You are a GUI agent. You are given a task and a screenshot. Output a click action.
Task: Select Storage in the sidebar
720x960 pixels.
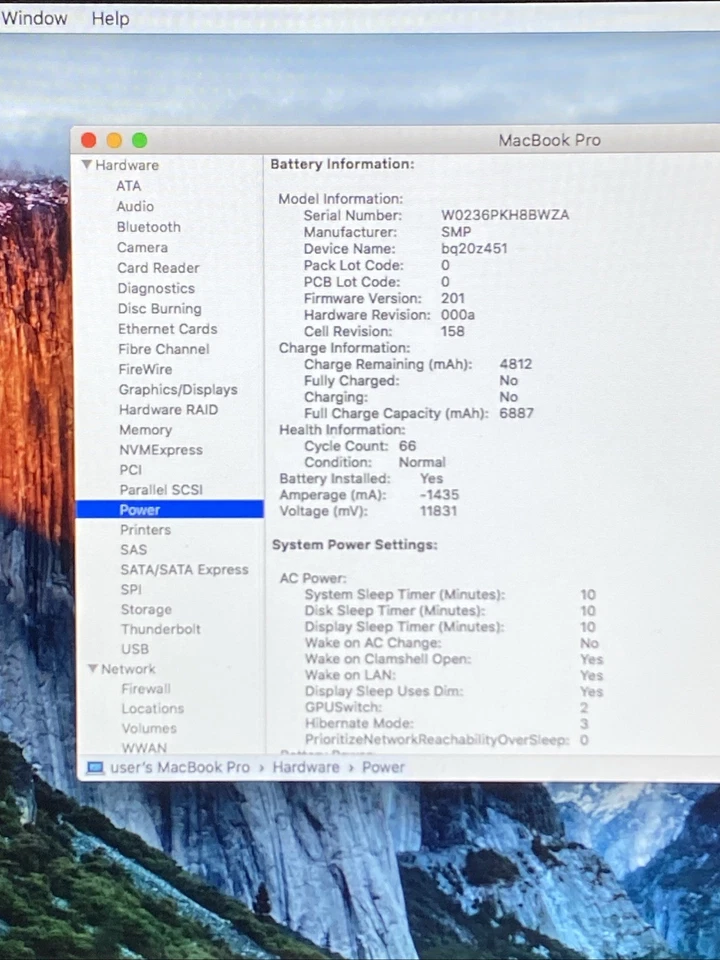pyautogui.click(x=146, y=609)
